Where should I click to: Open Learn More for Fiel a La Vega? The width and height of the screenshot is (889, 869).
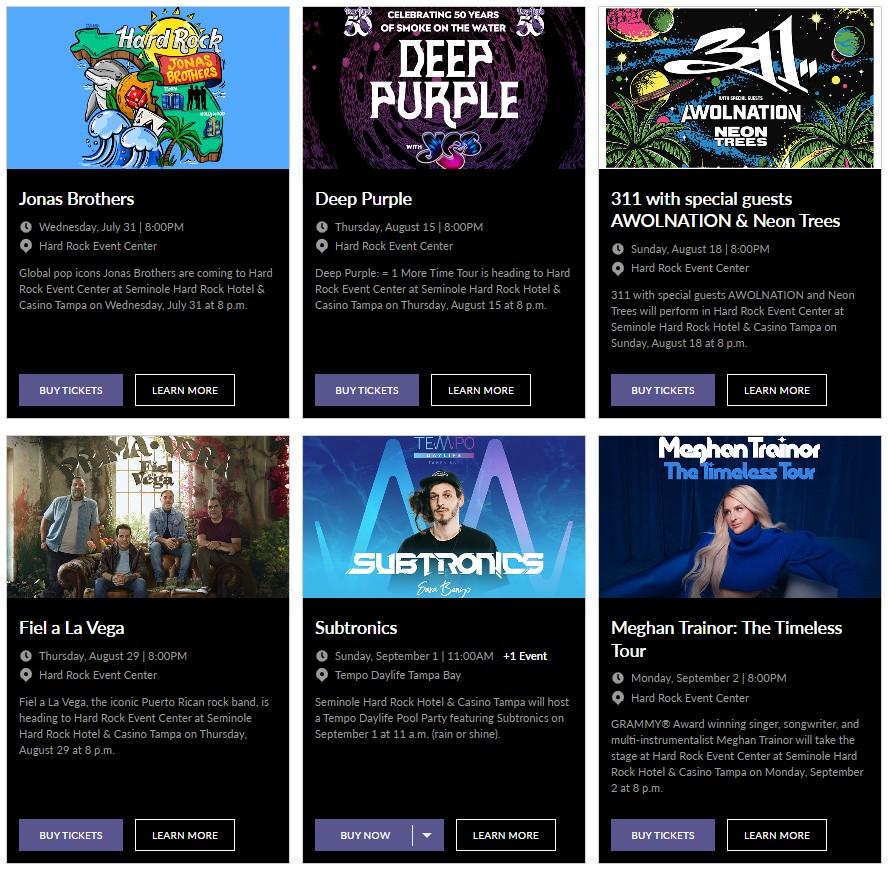[x=185, y=835]
